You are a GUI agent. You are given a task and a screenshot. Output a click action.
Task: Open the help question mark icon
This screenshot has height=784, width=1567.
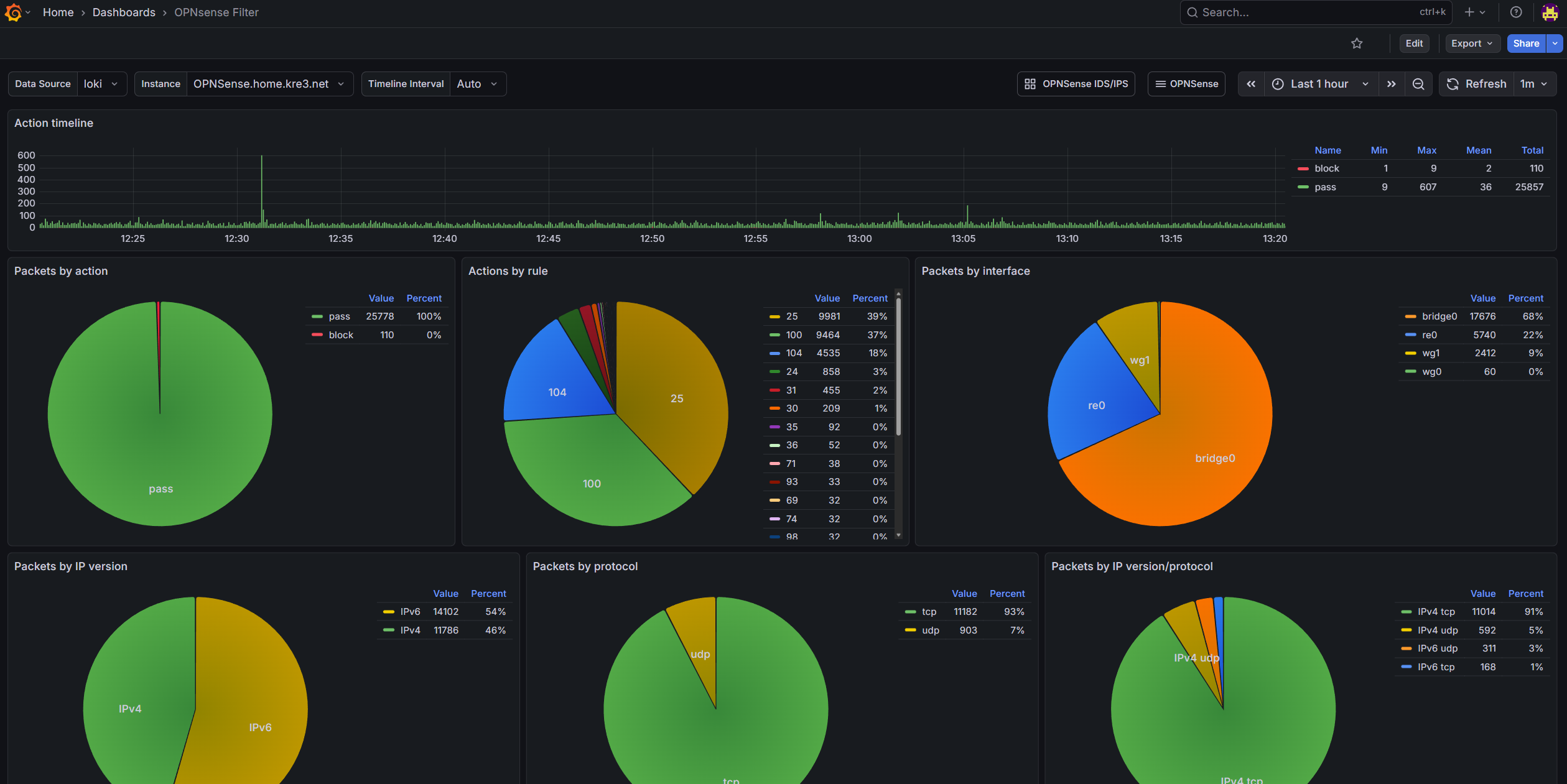[1516, 12]
